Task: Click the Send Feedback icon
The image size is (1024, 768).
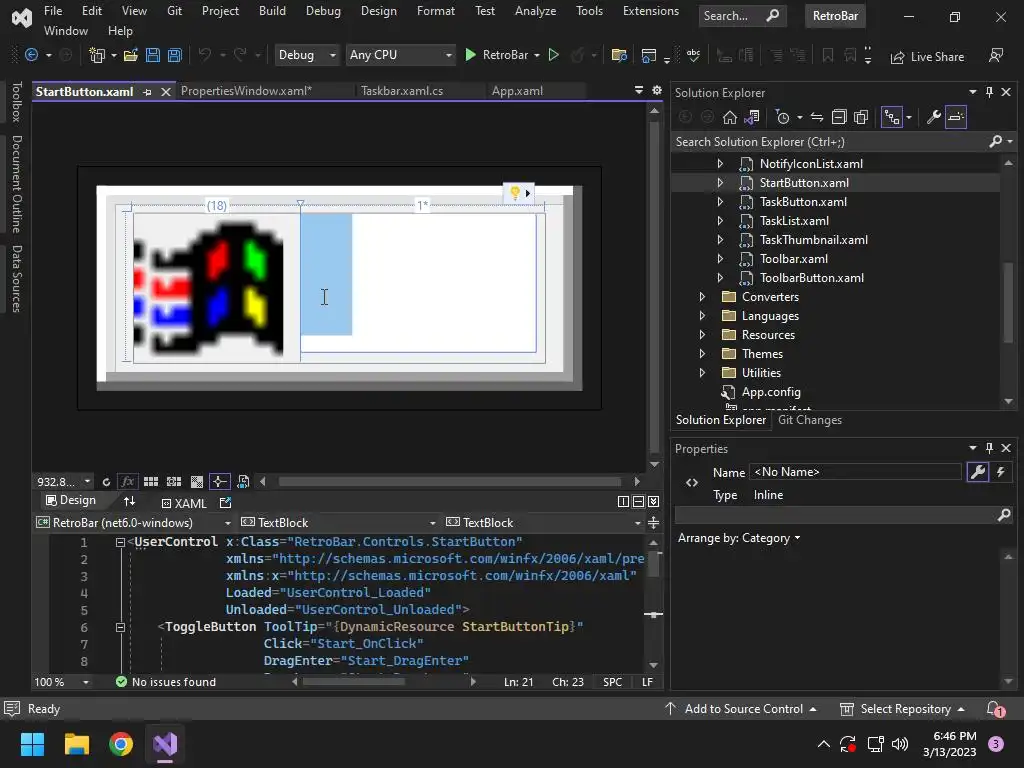Action: (996, 56)
